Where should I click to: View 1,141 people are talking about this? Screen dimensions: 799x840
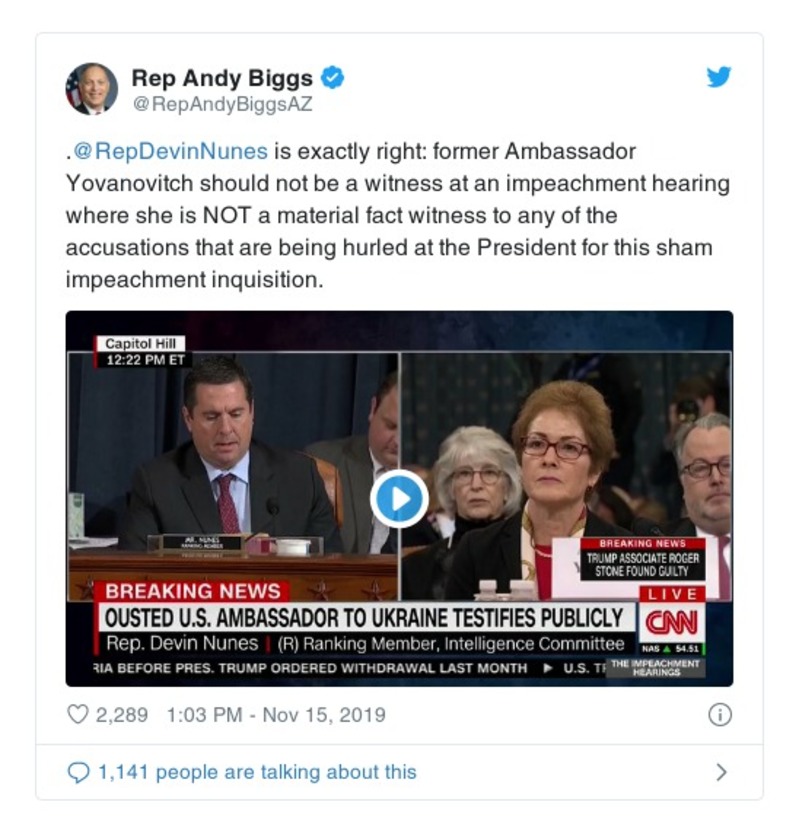257,772
